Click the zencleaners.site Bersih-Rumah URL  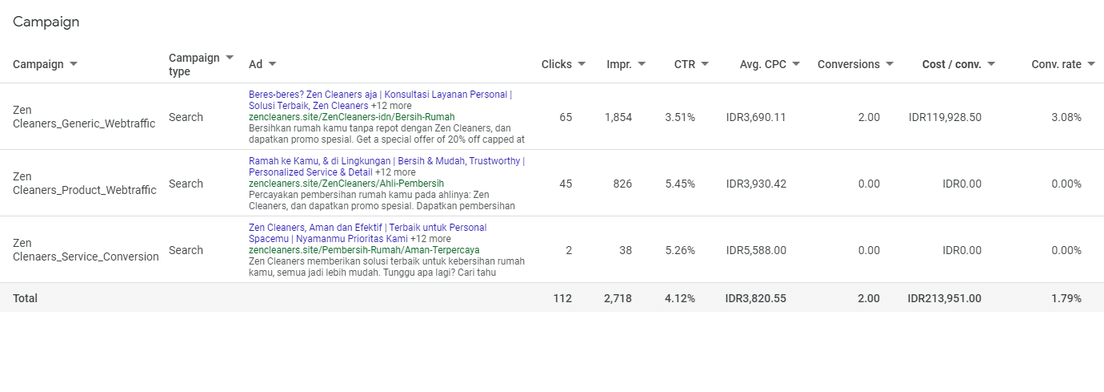click(x=352, y=117)
